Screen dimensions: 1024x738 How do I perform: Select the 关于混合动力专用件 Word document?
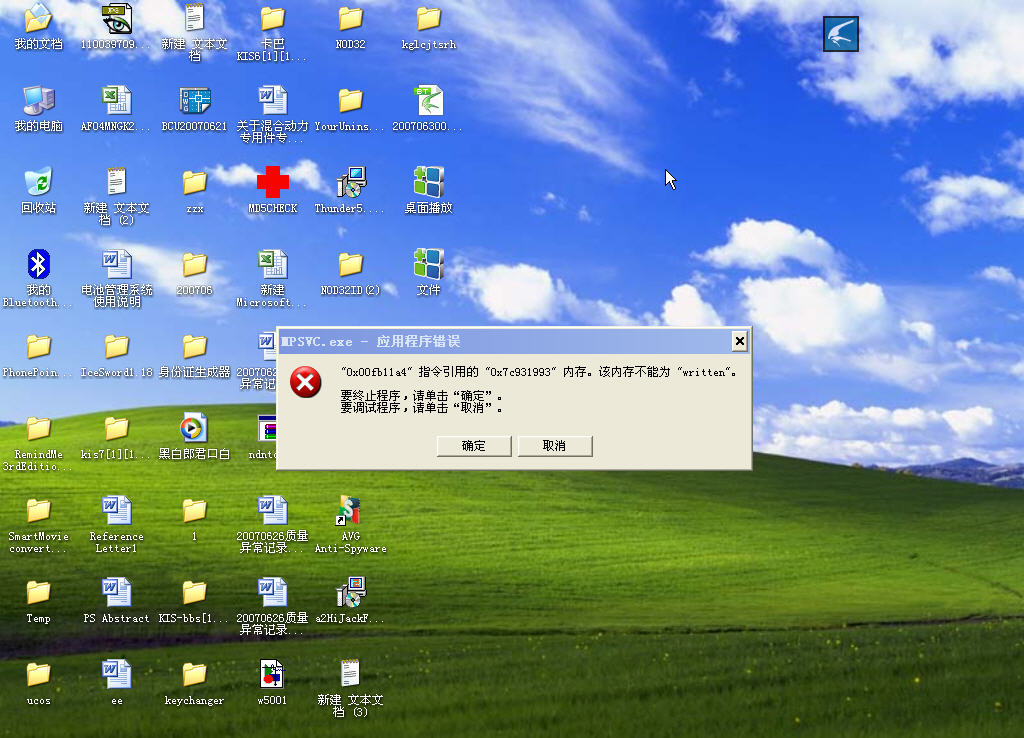[x=272, y=114]
